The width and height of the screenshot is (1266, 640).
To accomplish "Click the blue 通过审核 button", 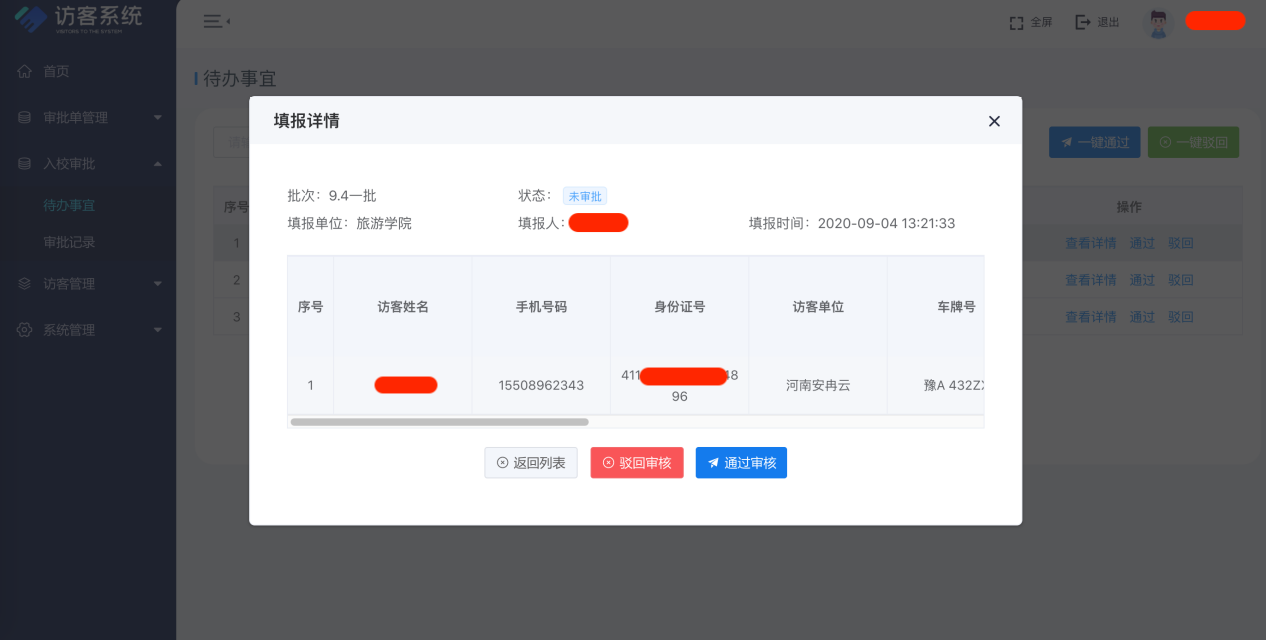I will click(741, 463).
